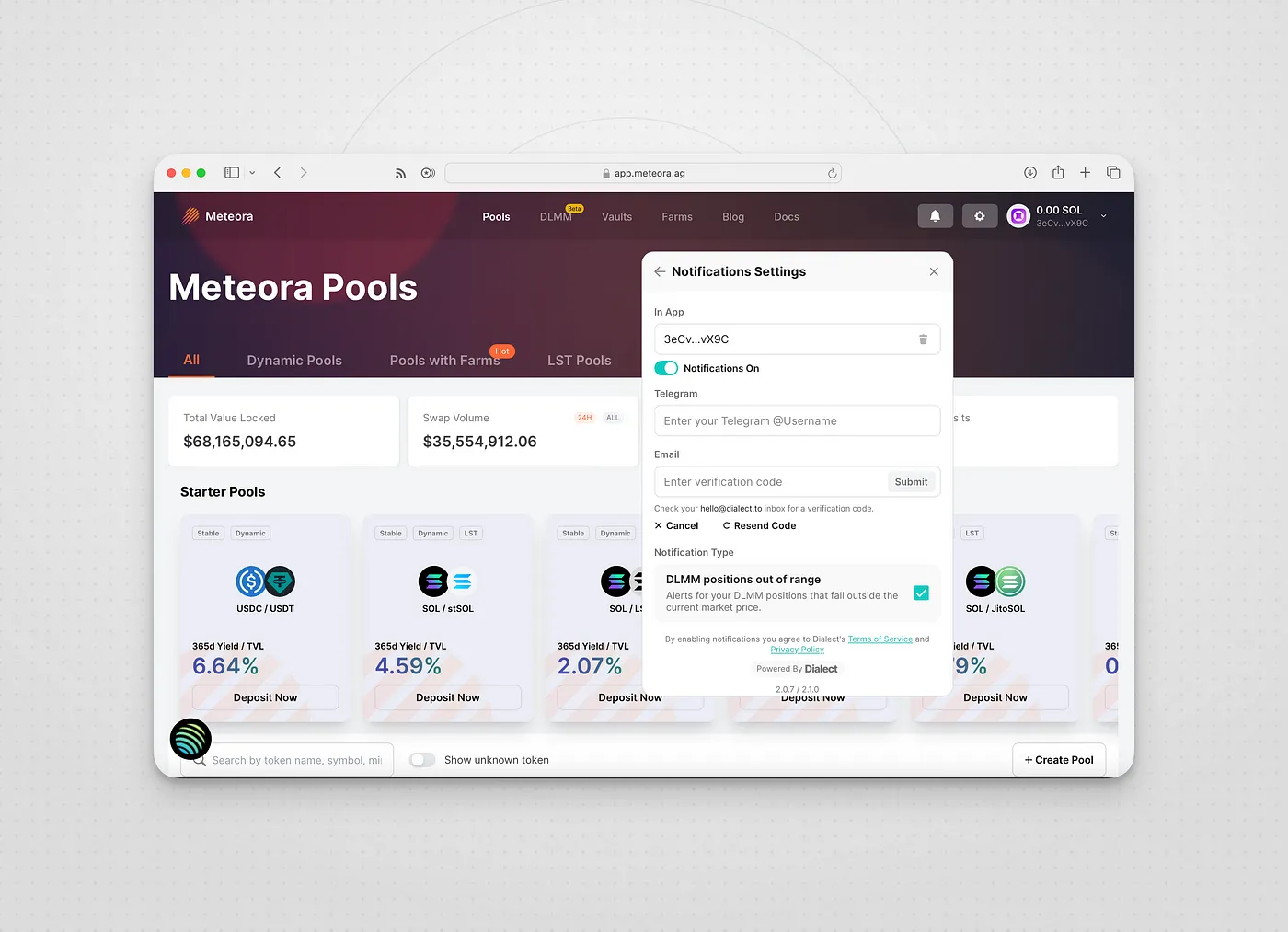1288x932 pixels.
Task: Go back with the Notifications Settings arrow
Action: pyautogui.click(x=660, y=271)
